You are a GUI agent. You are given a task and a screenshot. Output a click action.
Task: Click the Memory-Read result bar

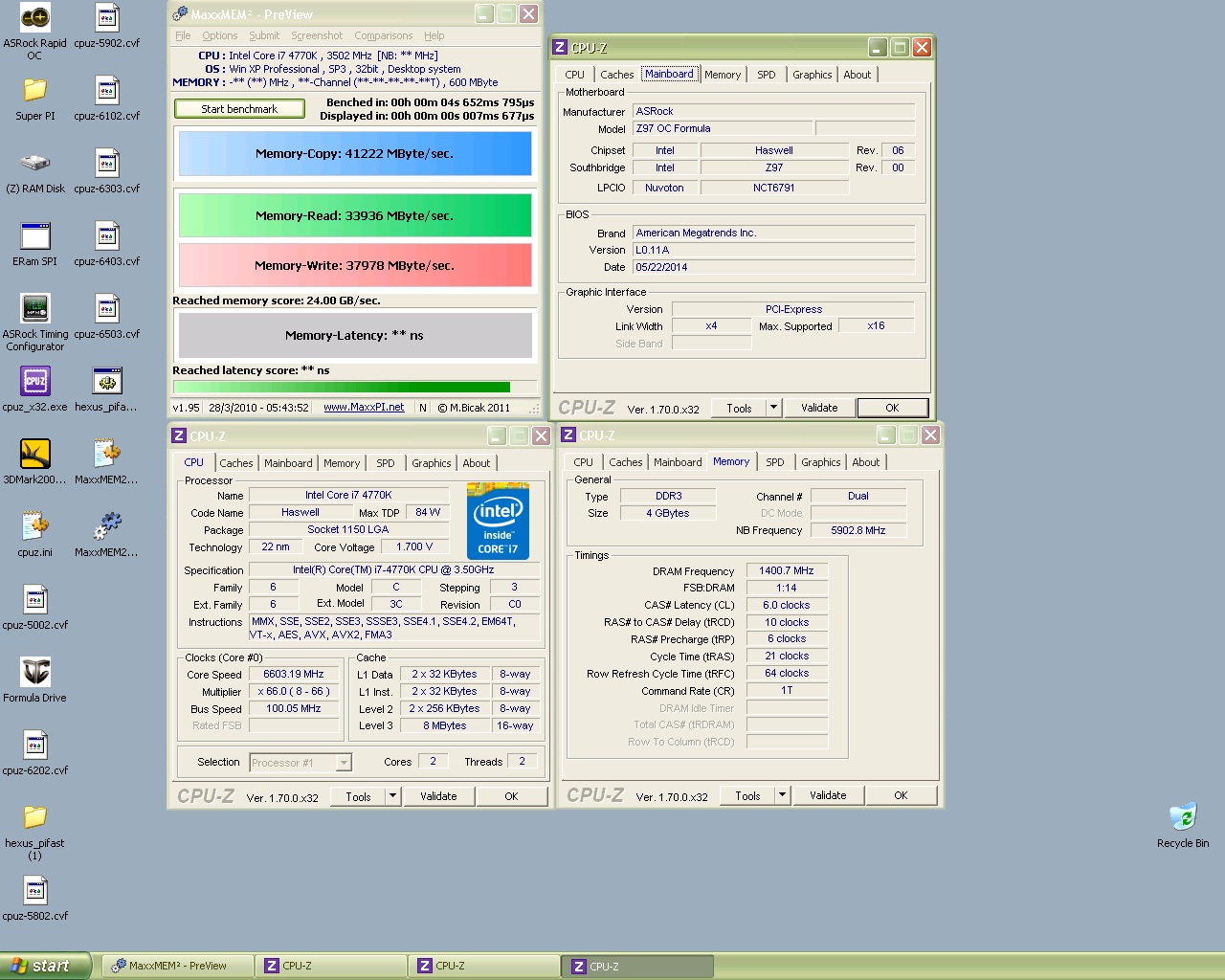355,215
